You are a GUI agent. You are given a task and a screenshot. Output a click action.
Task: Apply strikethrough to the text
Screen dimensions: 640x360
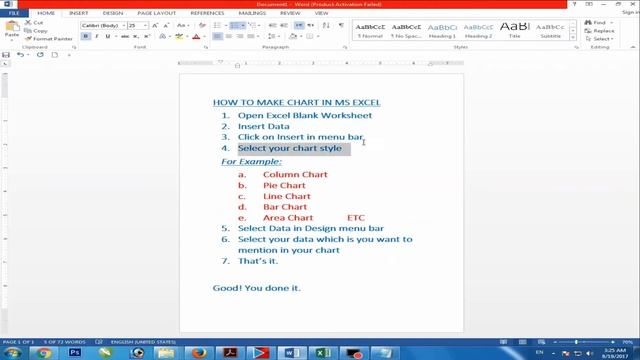tap(125, 36)
